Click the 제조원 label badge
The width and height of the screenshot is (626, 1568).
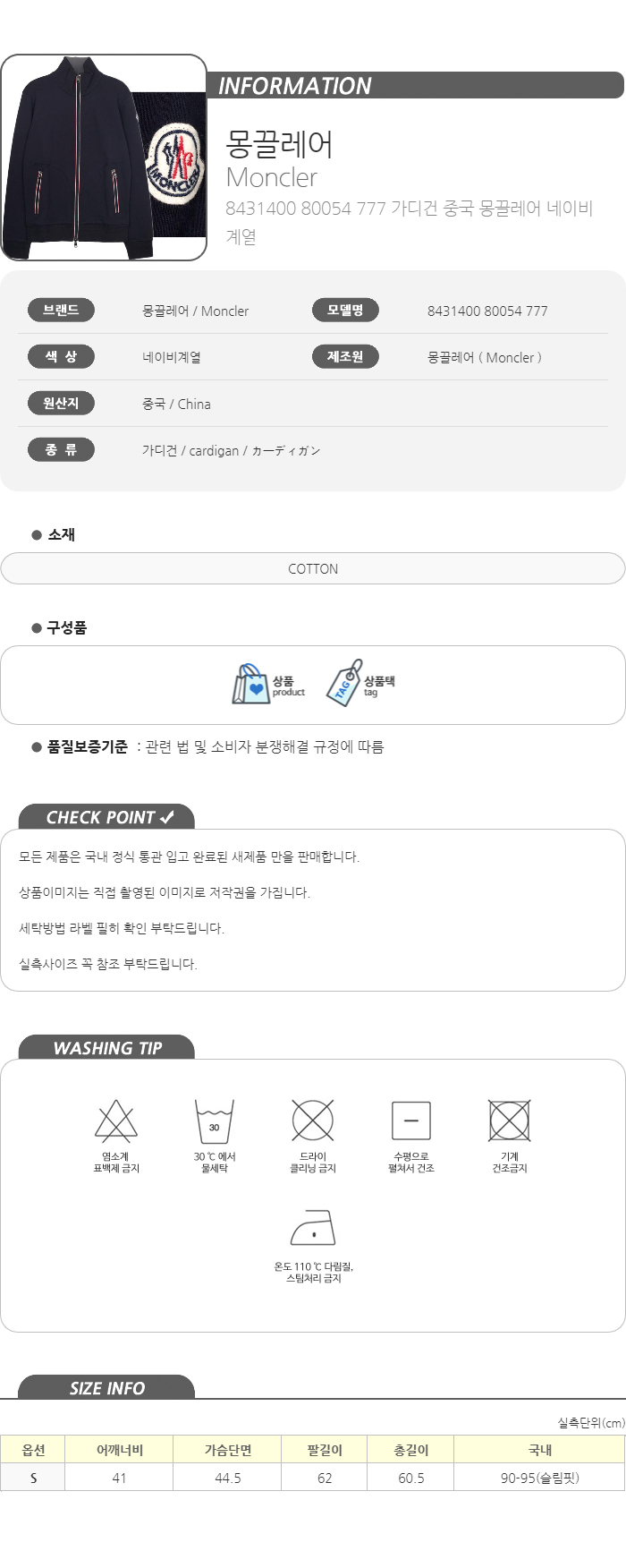click(345, 357)
